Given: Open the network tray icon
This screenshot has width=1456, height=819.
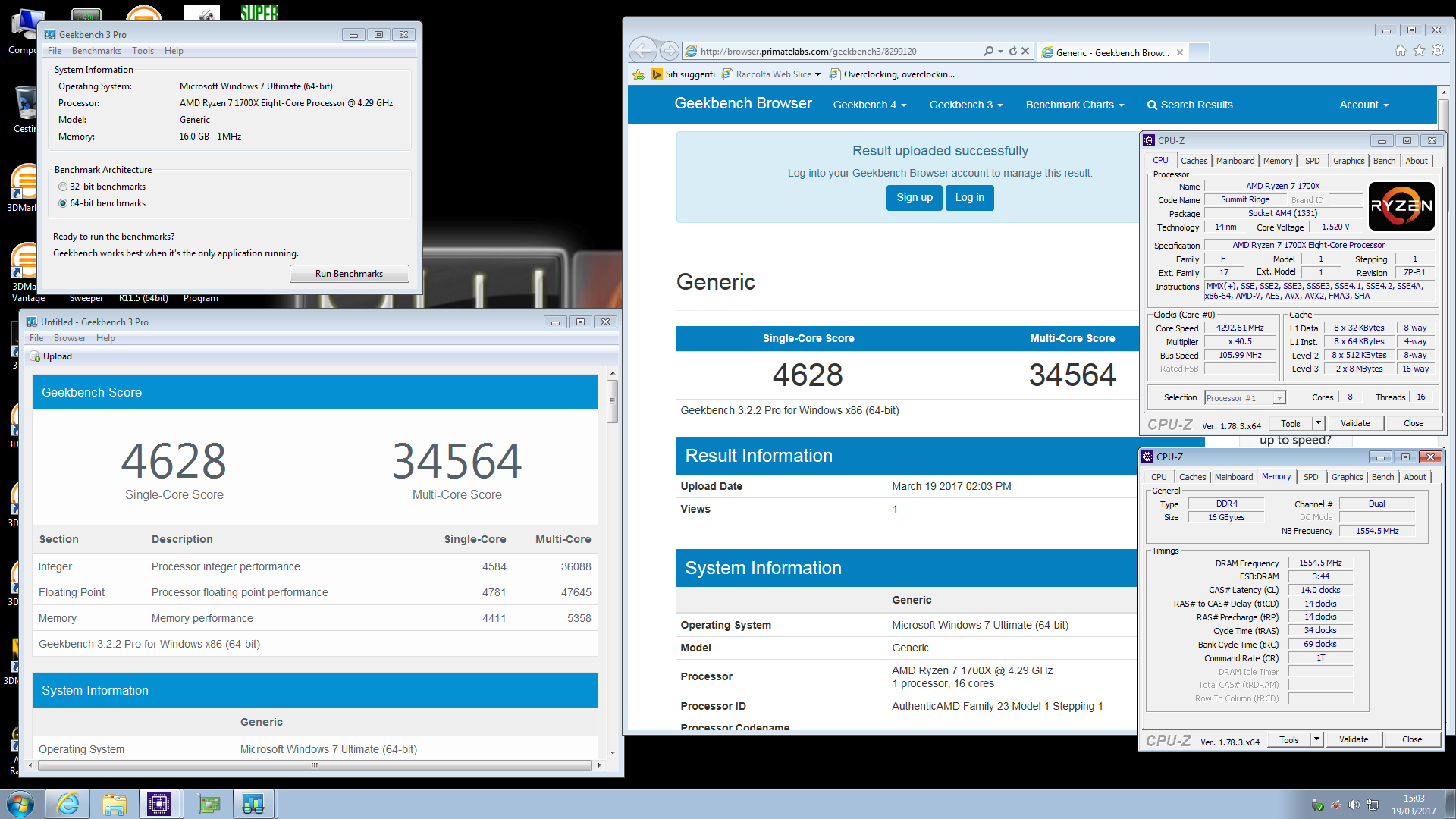Looking at the screenshot, I should (x=1373, y=805).
